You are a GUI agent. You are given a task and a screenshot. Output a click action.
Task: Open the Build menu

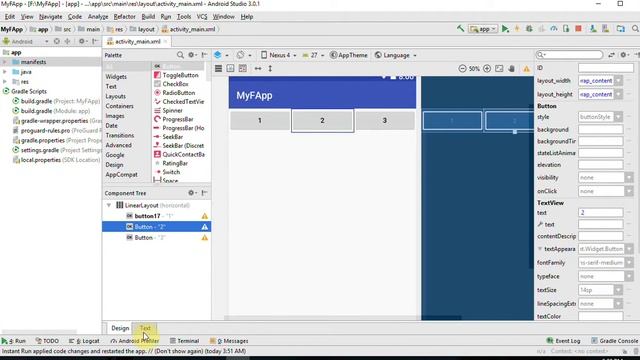(x=148, y=17)
